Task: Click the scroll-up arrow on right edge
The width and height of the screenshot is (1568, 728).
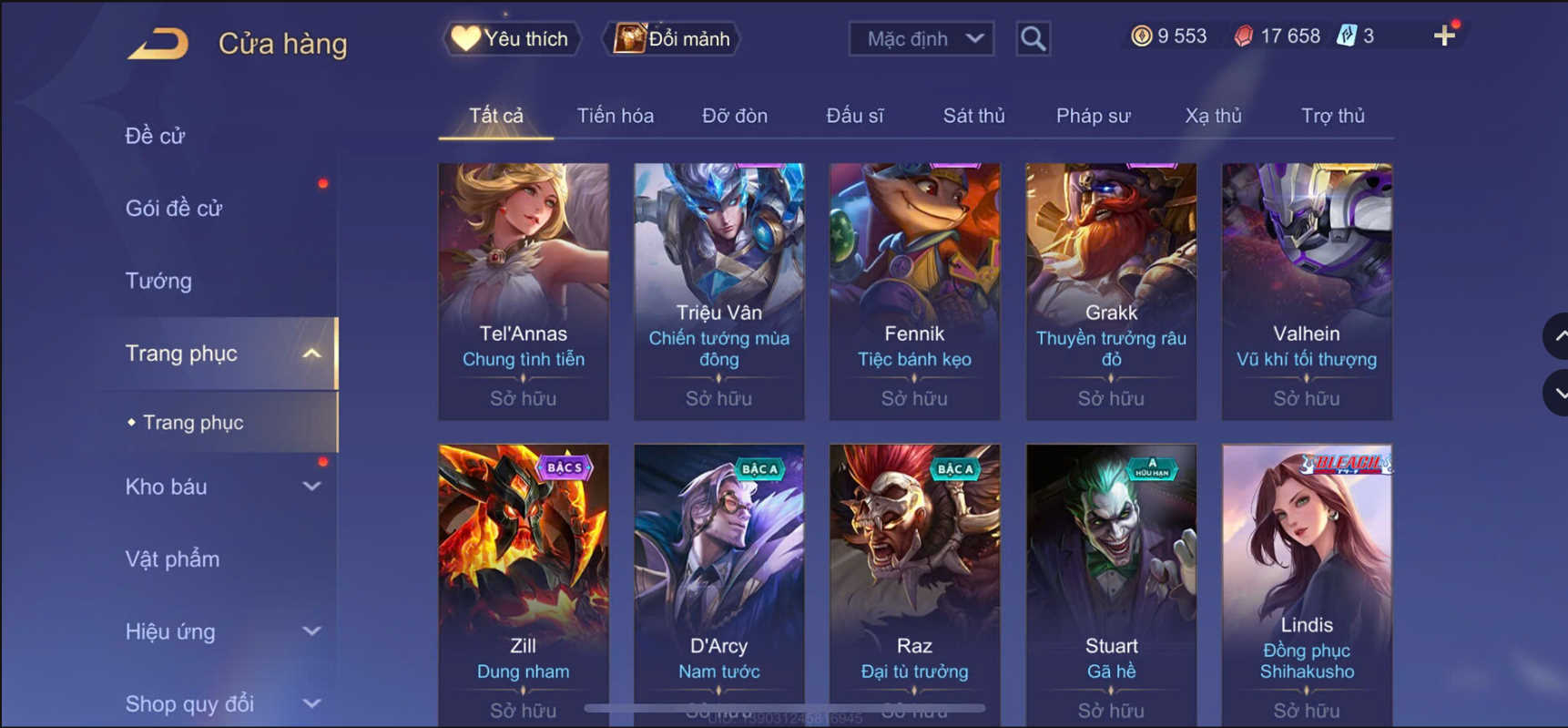Action: (x=1557, y=336)
